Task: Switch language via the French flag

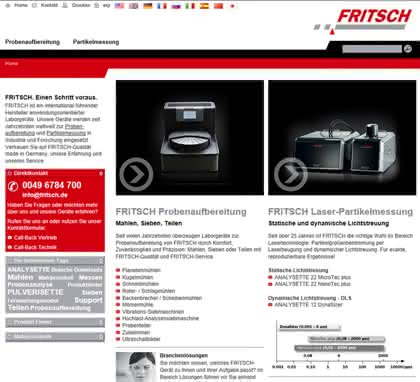Action: 162,6
